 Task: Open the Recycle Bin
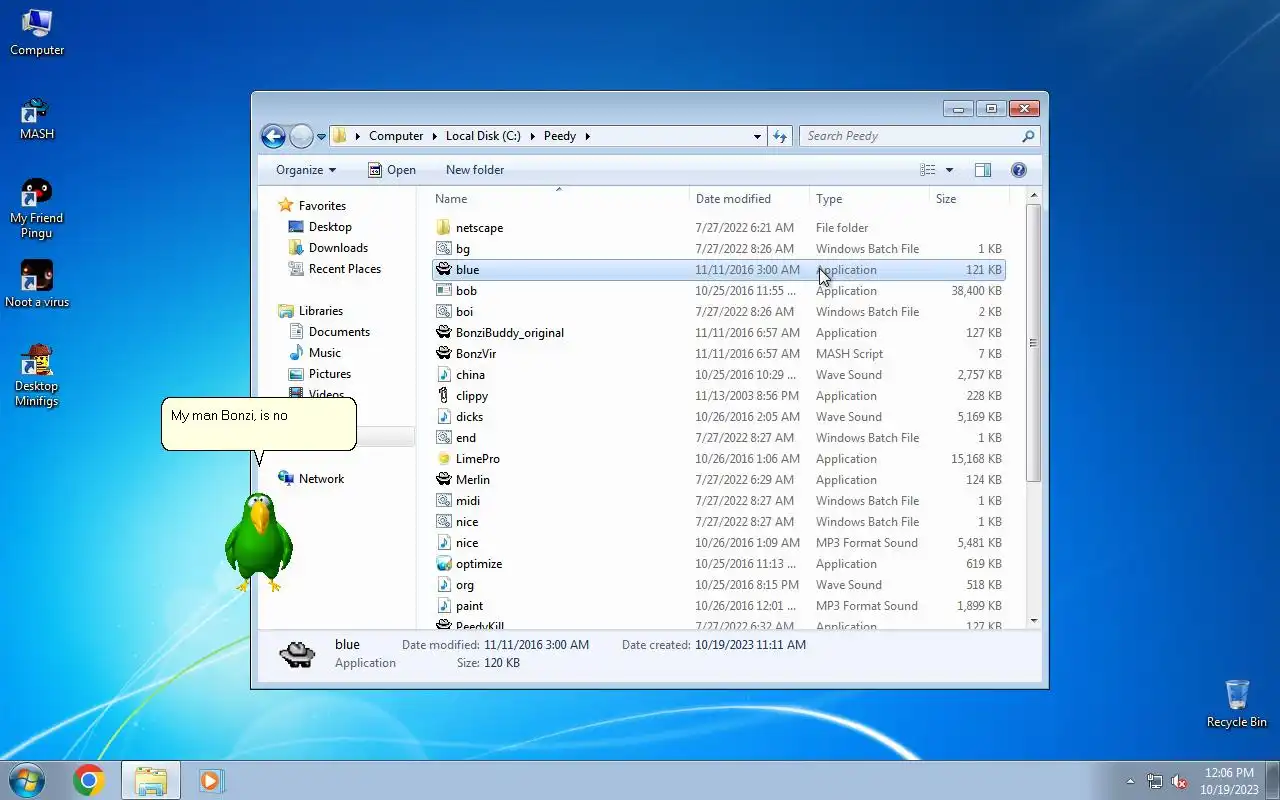click(x=1237, y=703)
